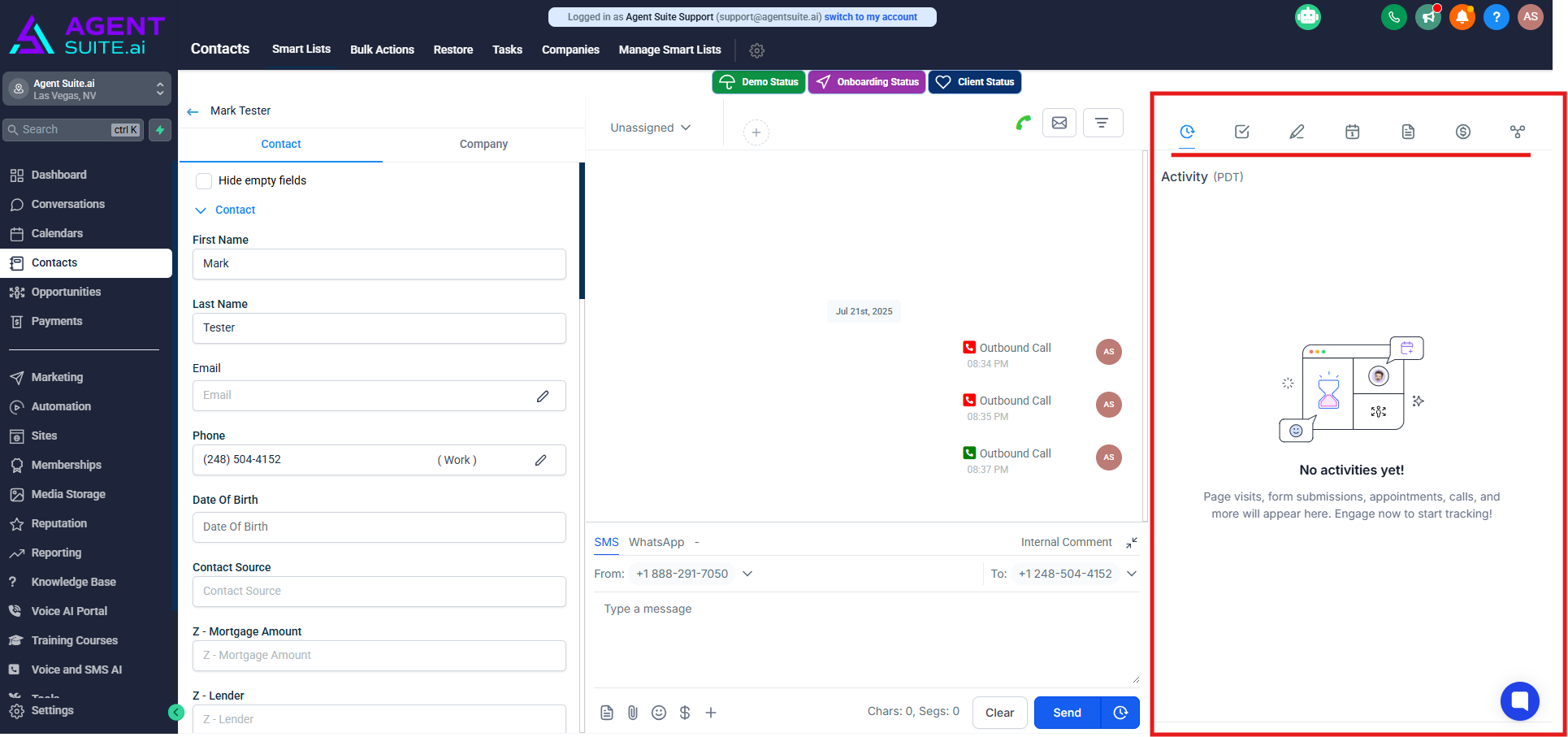The image size is (1568, 737).
Task: Click the Contact Source field
Action: point(379,592)
